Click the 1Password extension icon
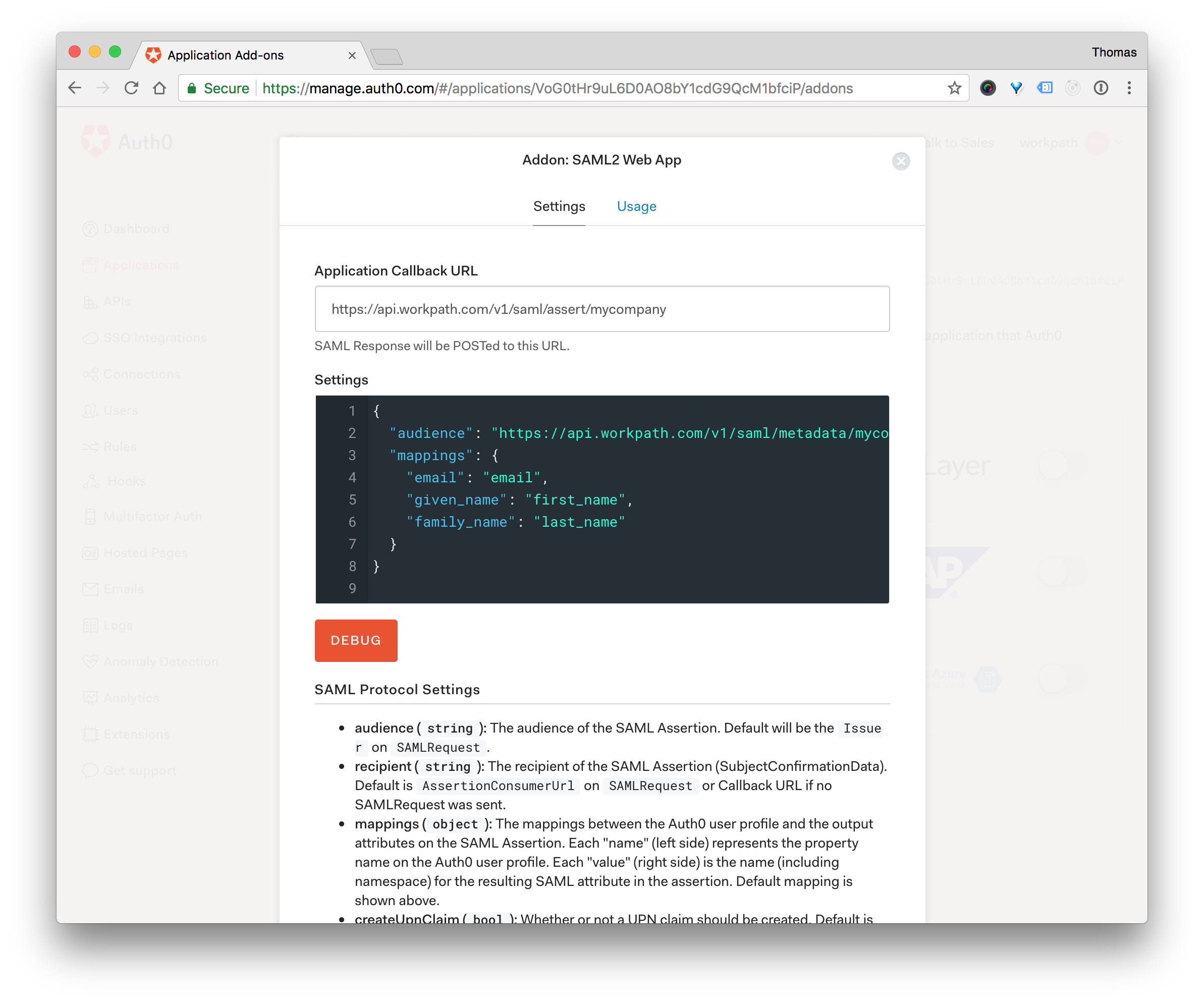Screen dimensions: 1204x1004 [1100, 88]
